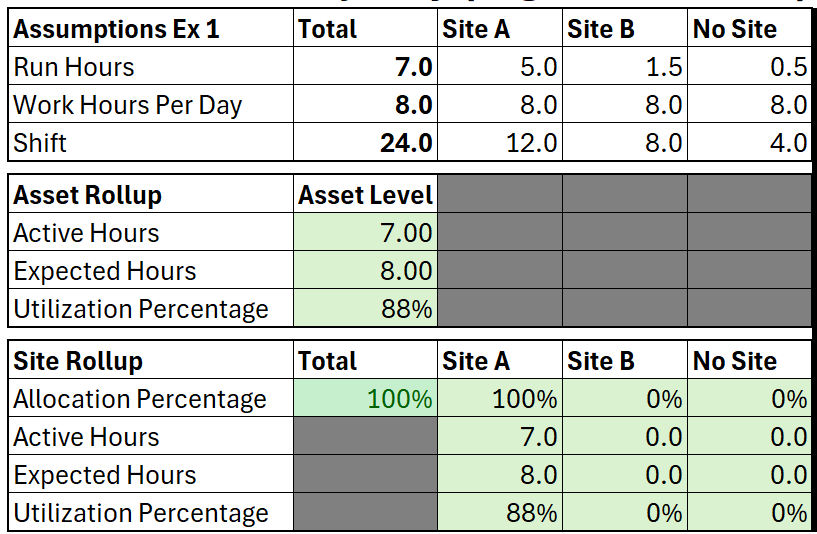Select Asset Rollup Expected Hours value 8.00

(x=365, y=270)
